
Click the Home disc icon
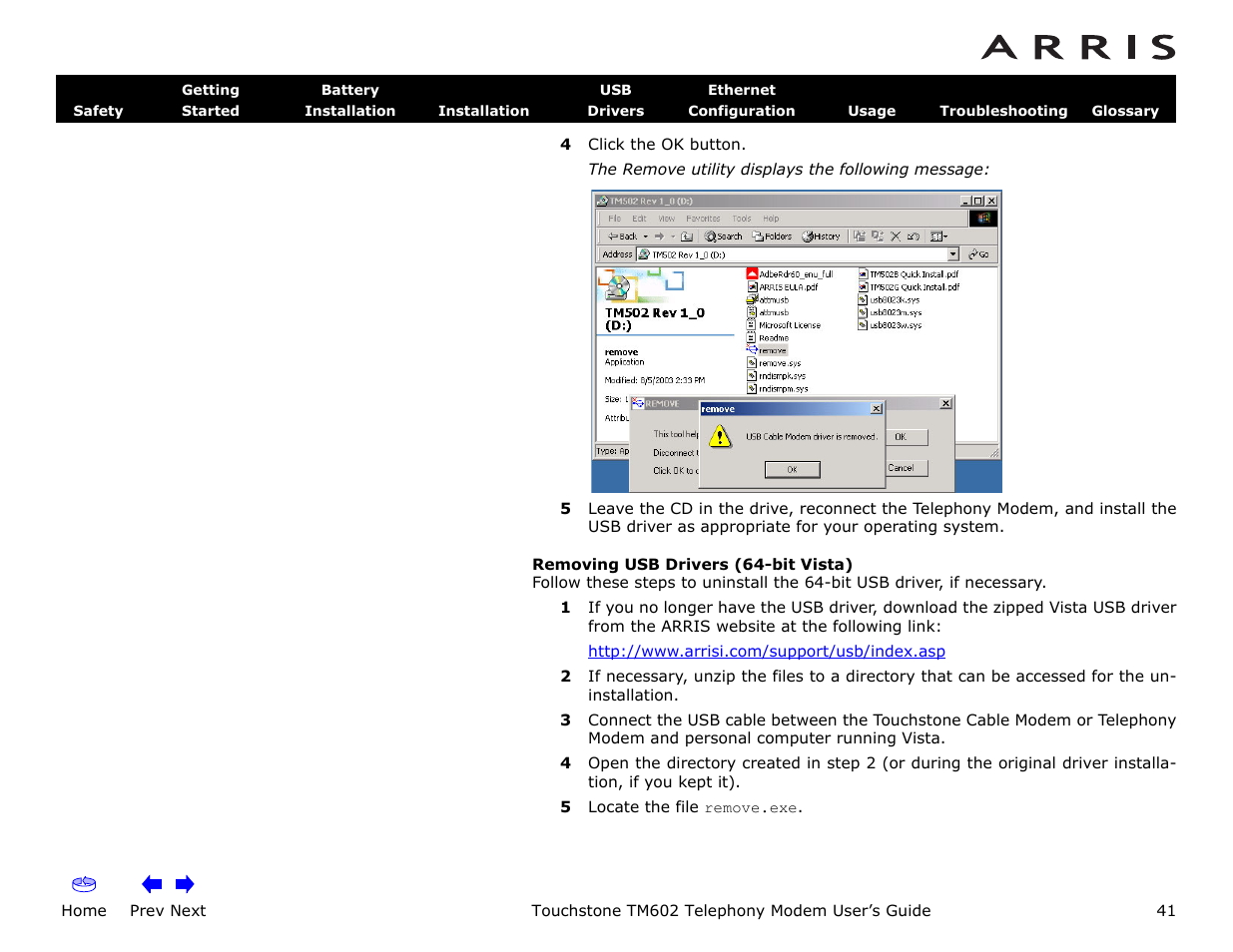tap(84, 884)
